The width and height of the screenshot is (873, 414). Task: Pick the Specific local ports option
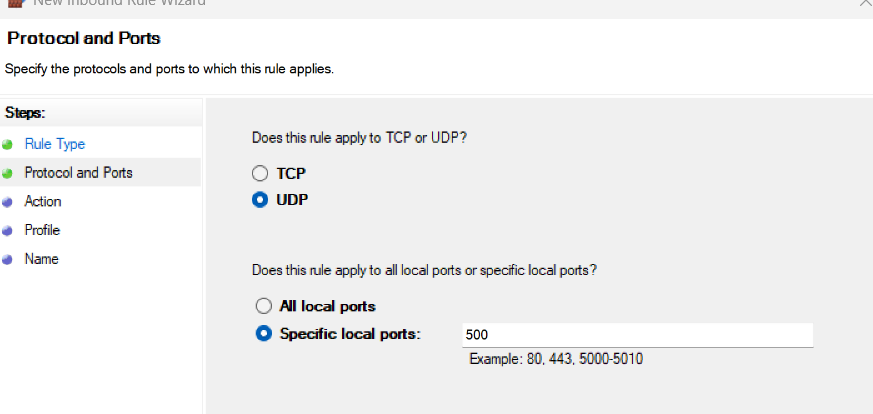(264, 334)
